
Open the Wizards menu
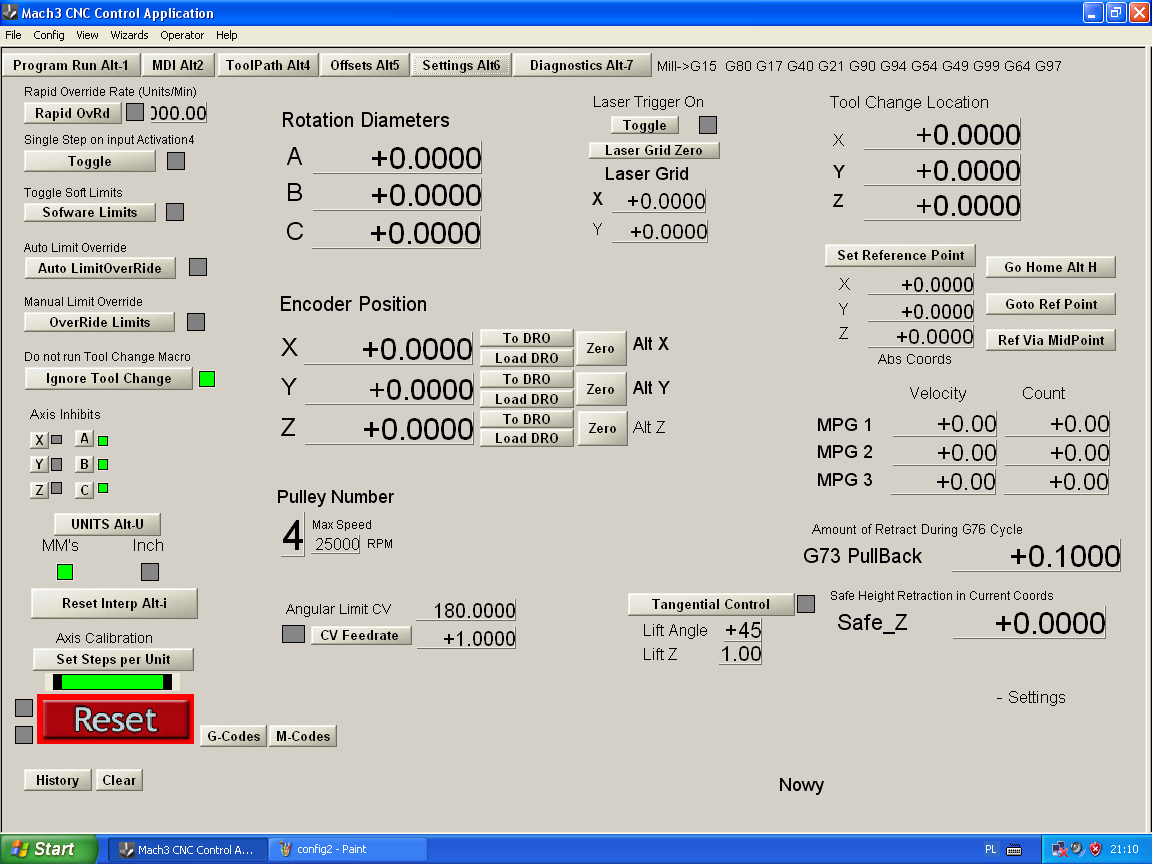(x=129, y=35)
